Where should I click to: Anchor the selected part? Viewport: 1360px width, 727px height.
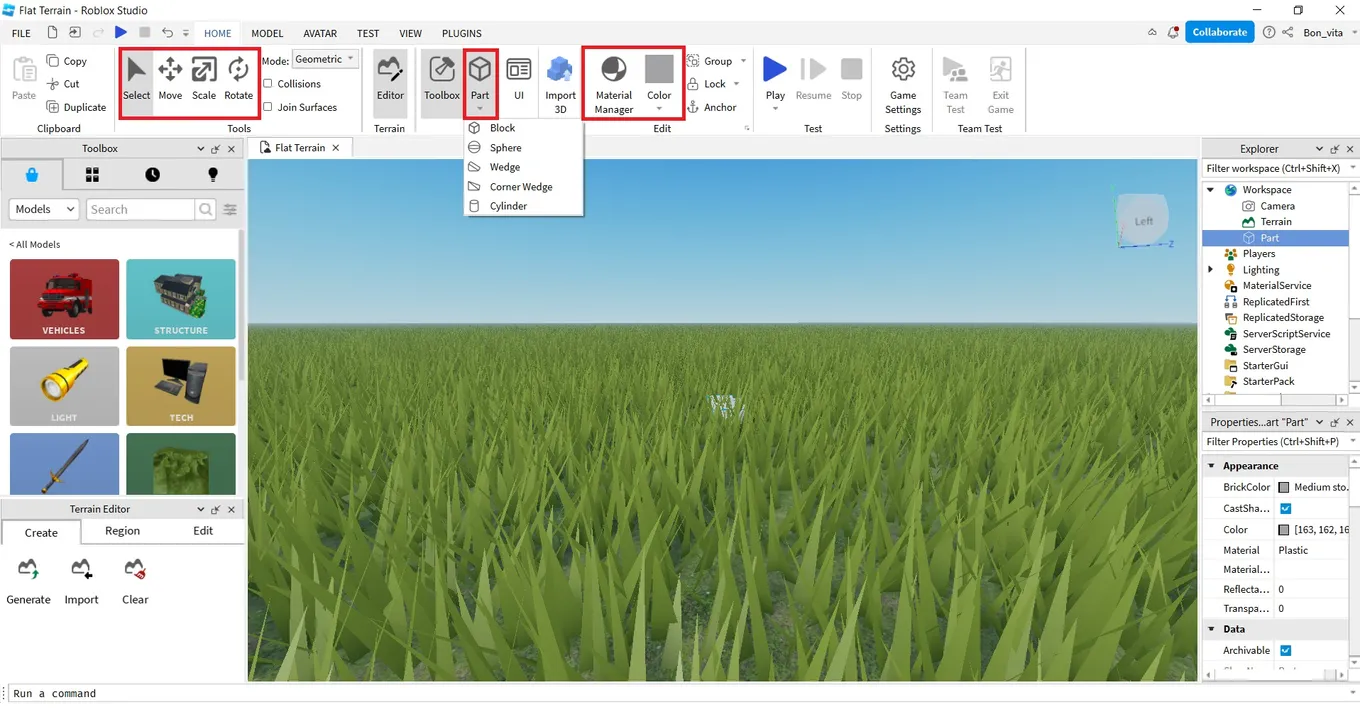click(x=712, y=107)
